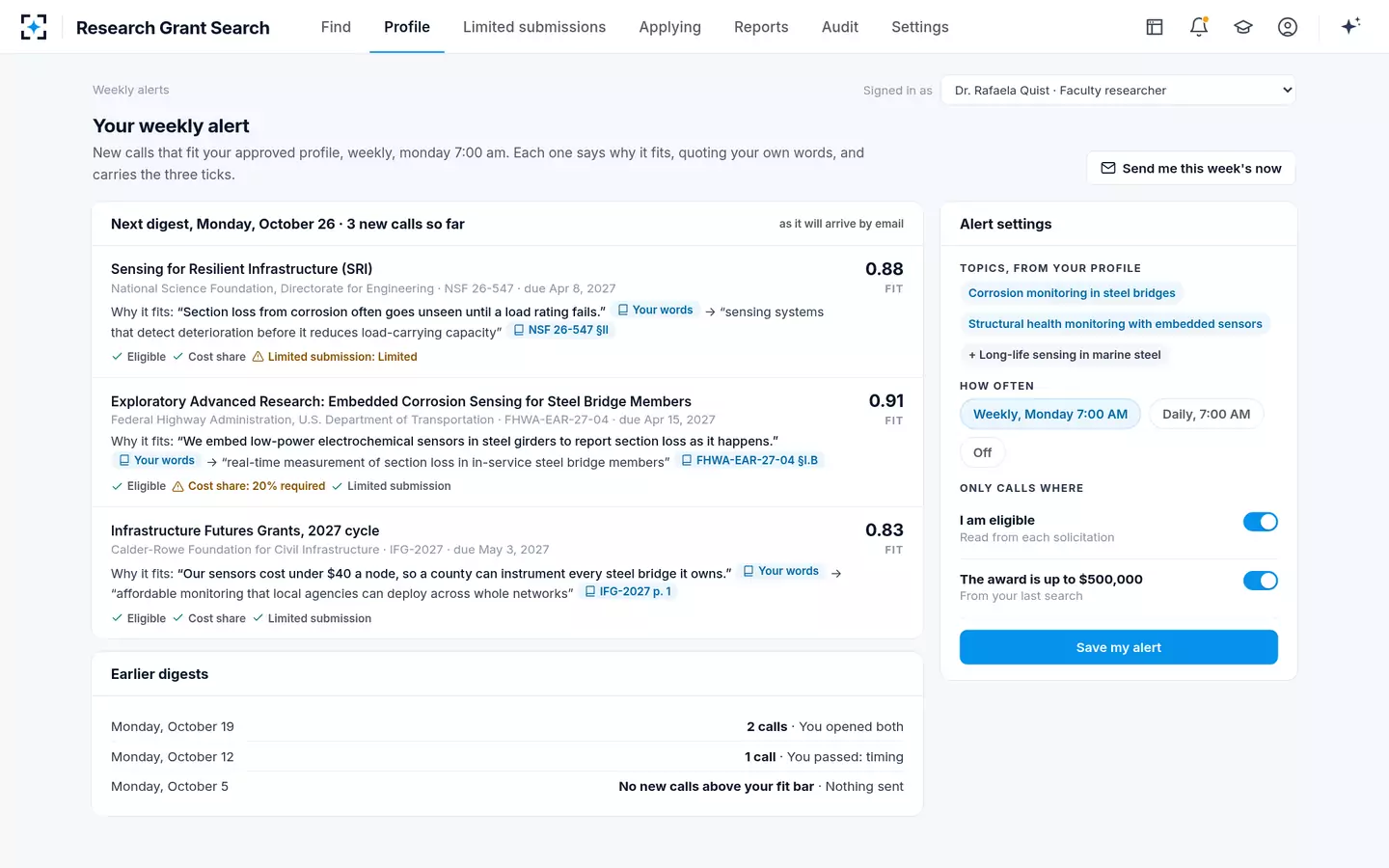Click 'Structural health monitoring with embedded sensors' chip

coord(1115,324)
